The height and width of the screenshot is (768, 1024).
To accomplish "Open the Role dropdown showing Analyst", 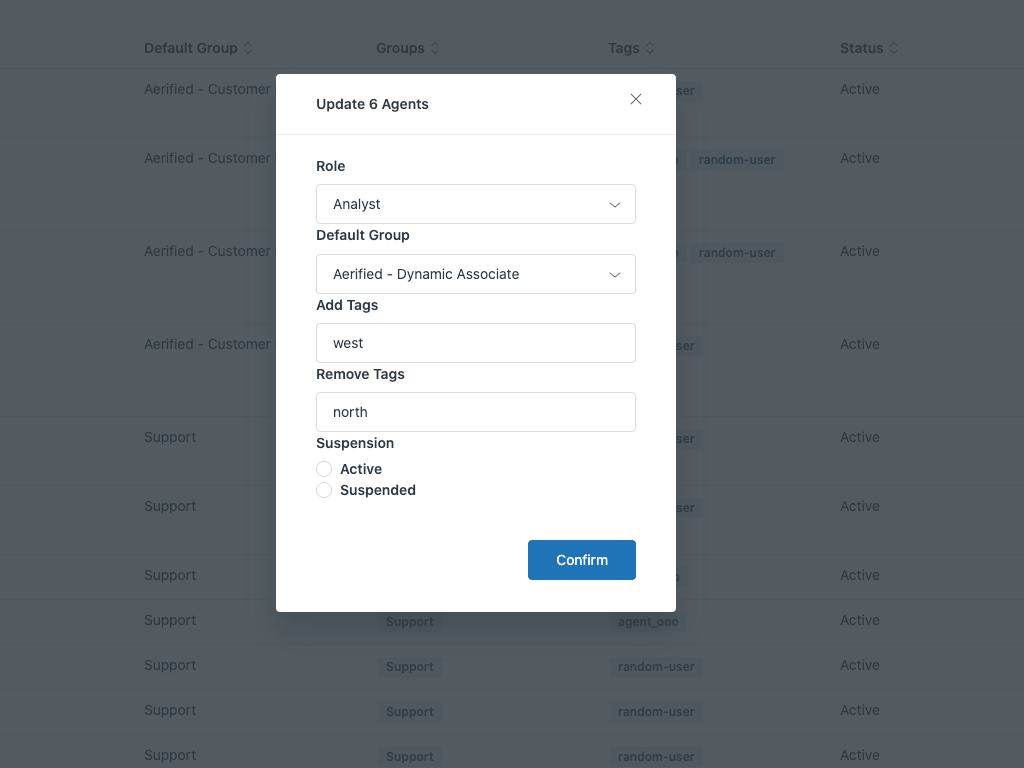I will click(475, 204).
